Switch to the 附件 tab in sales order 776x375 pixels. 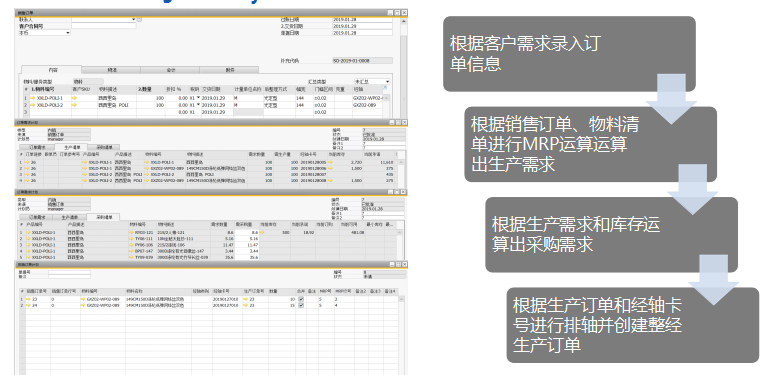pos(229,70)
